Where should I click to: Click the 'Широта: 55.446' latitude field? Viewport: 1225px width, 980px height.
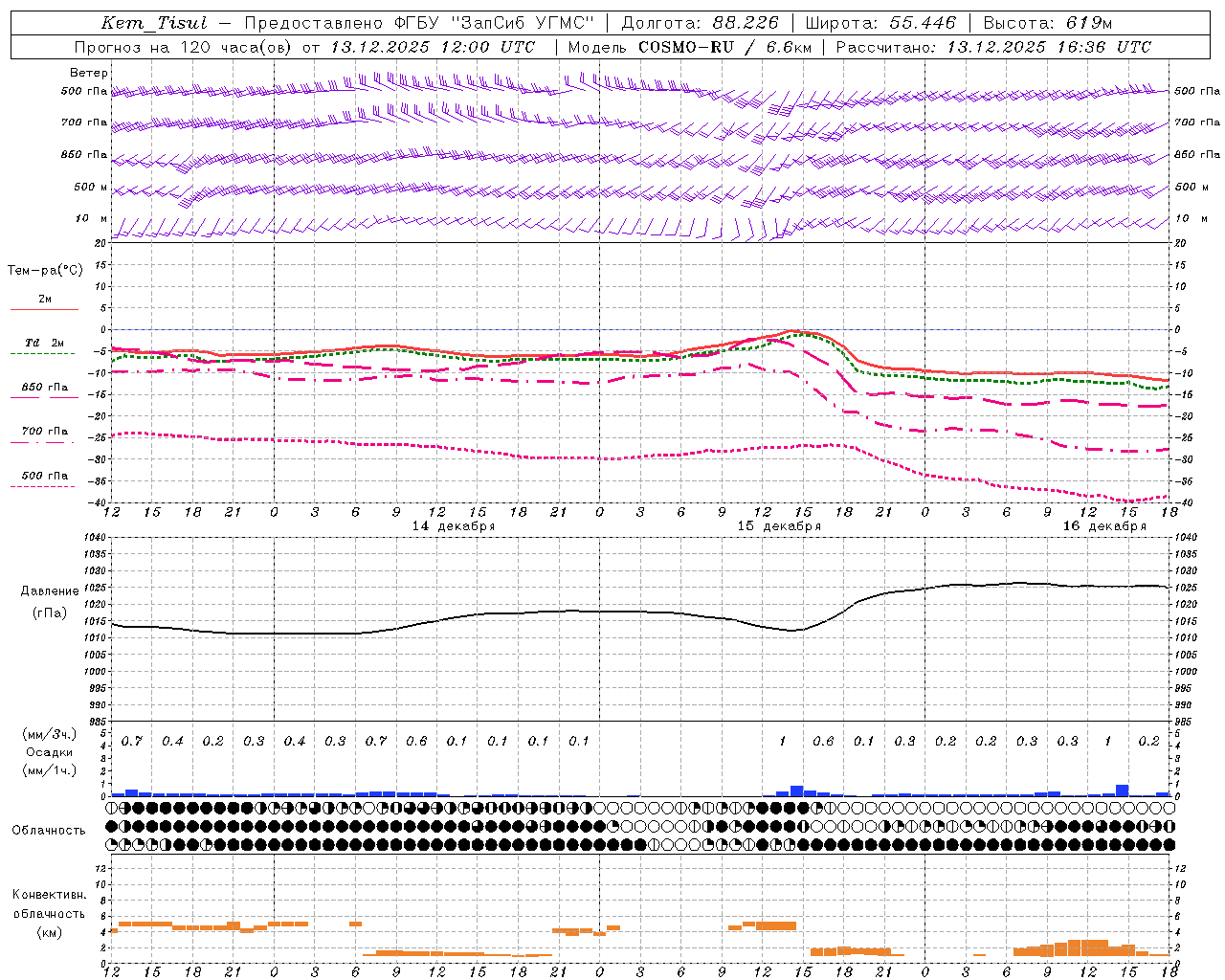coord(880,23)
